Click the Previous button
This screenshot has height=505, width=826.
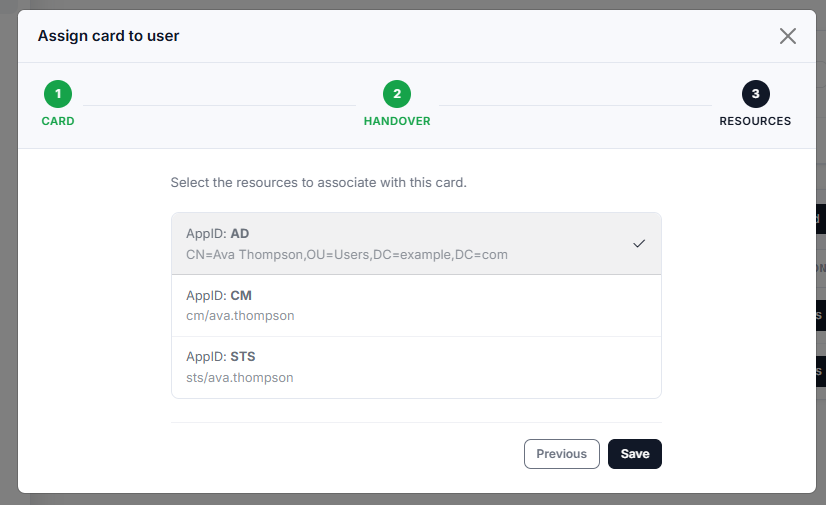562,454
